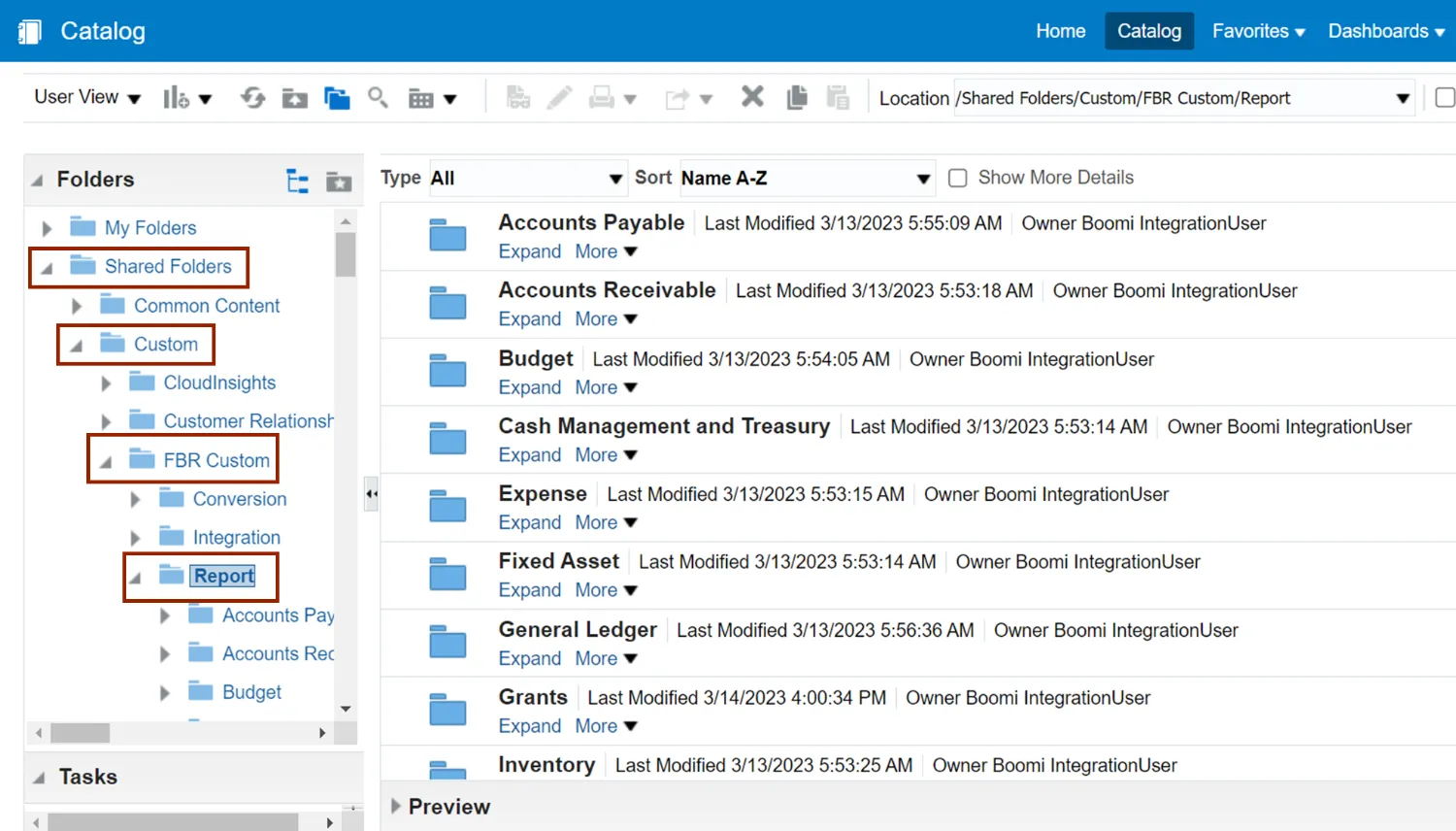
Task: Show the folder tree view icon
Action: (x=297, y=181)
